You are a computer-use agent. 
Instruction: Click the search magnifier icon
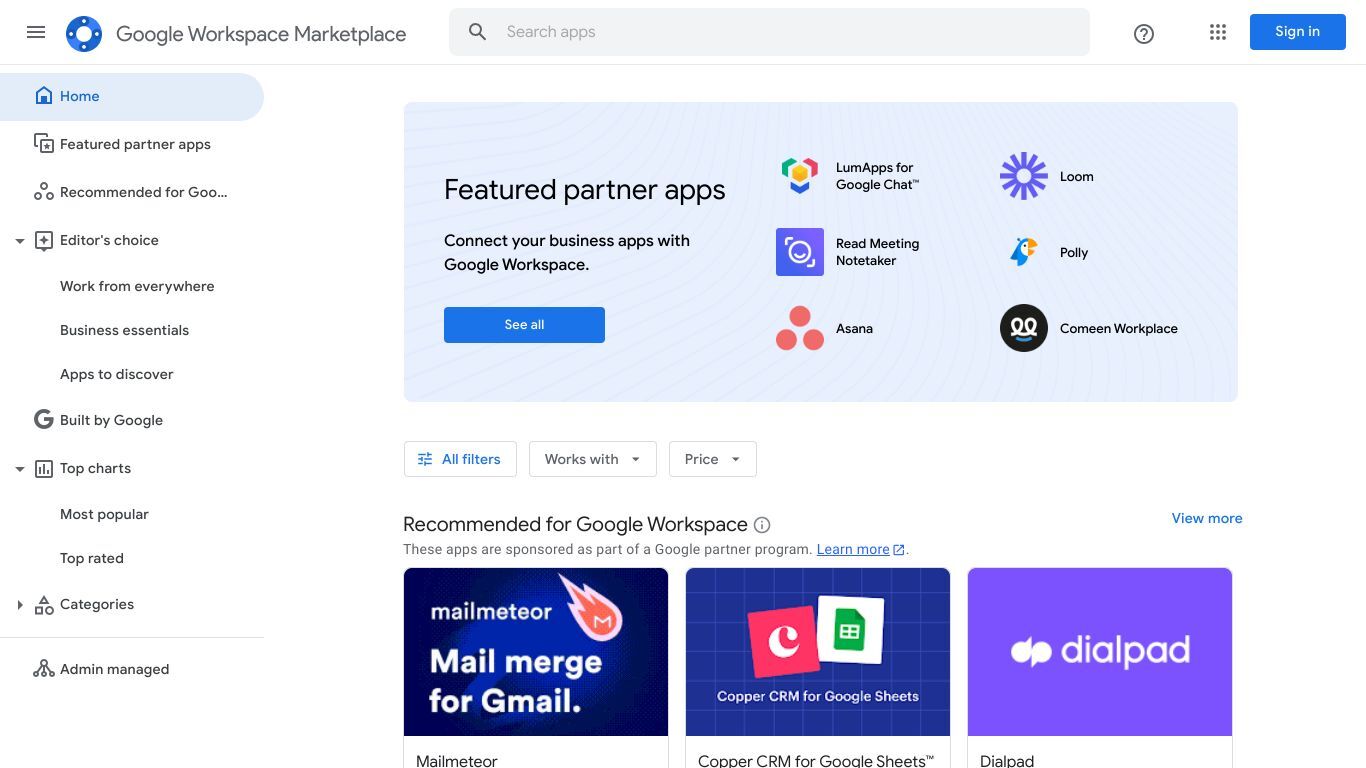[478, 32]
